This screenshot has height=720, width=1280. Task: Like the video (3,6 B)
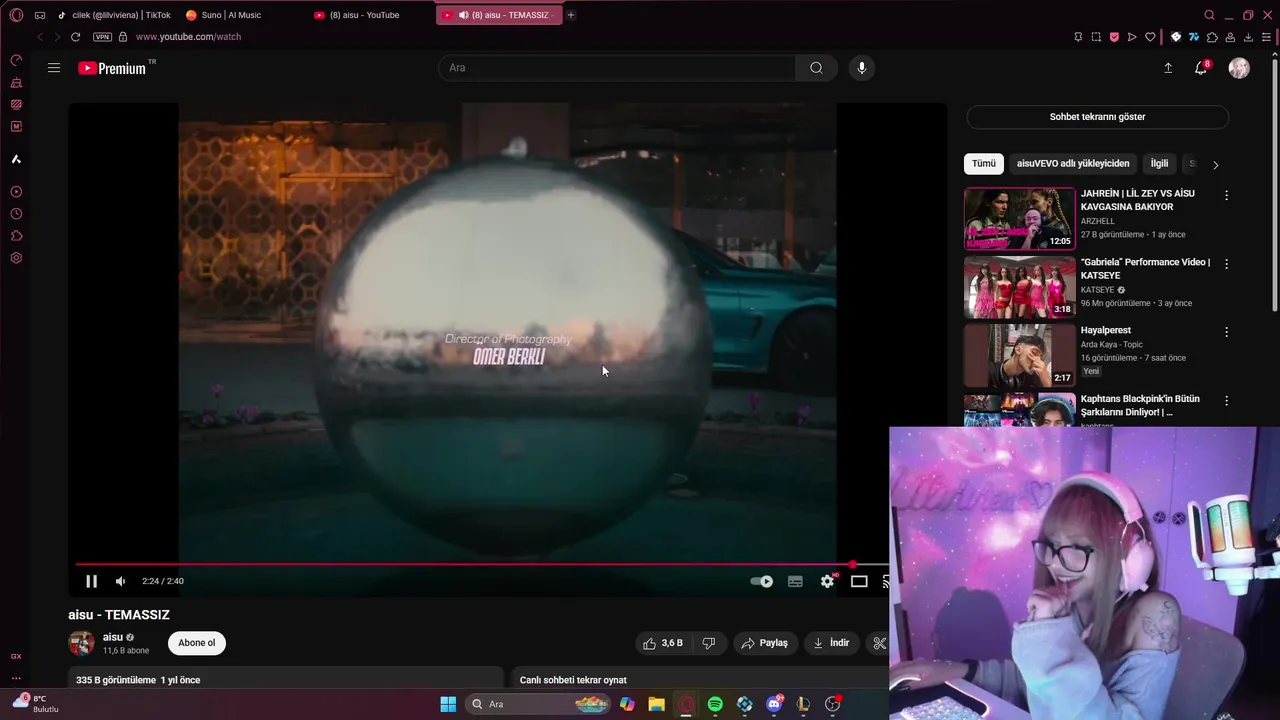point(663,643)
